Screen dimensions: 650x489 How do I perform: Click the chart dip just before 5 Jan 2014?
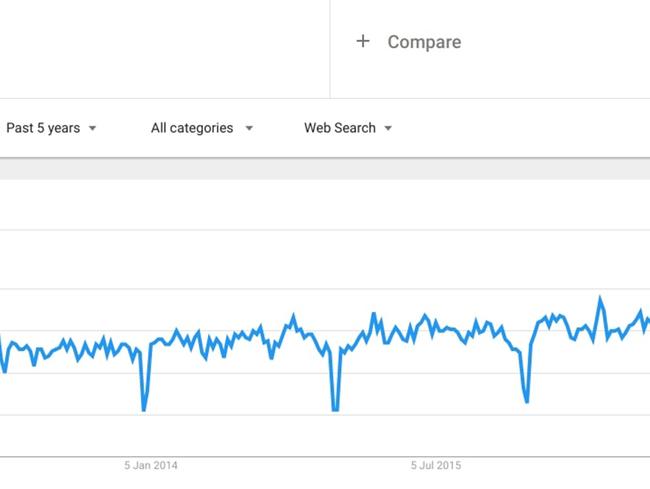click(x=144, y=409)
